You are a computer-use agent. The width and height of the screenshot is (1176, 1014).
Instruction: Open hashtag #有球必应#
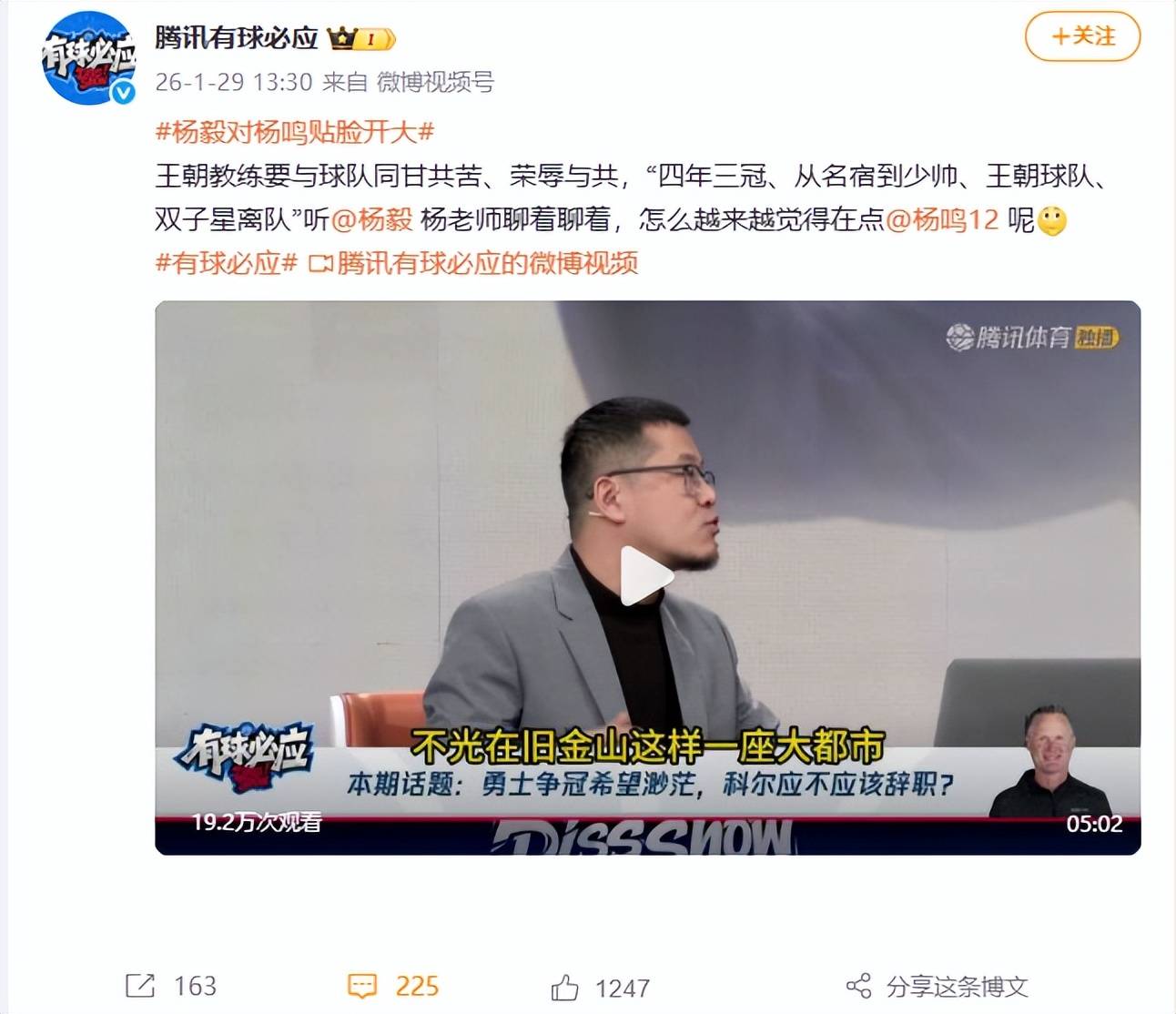[227, 263]
